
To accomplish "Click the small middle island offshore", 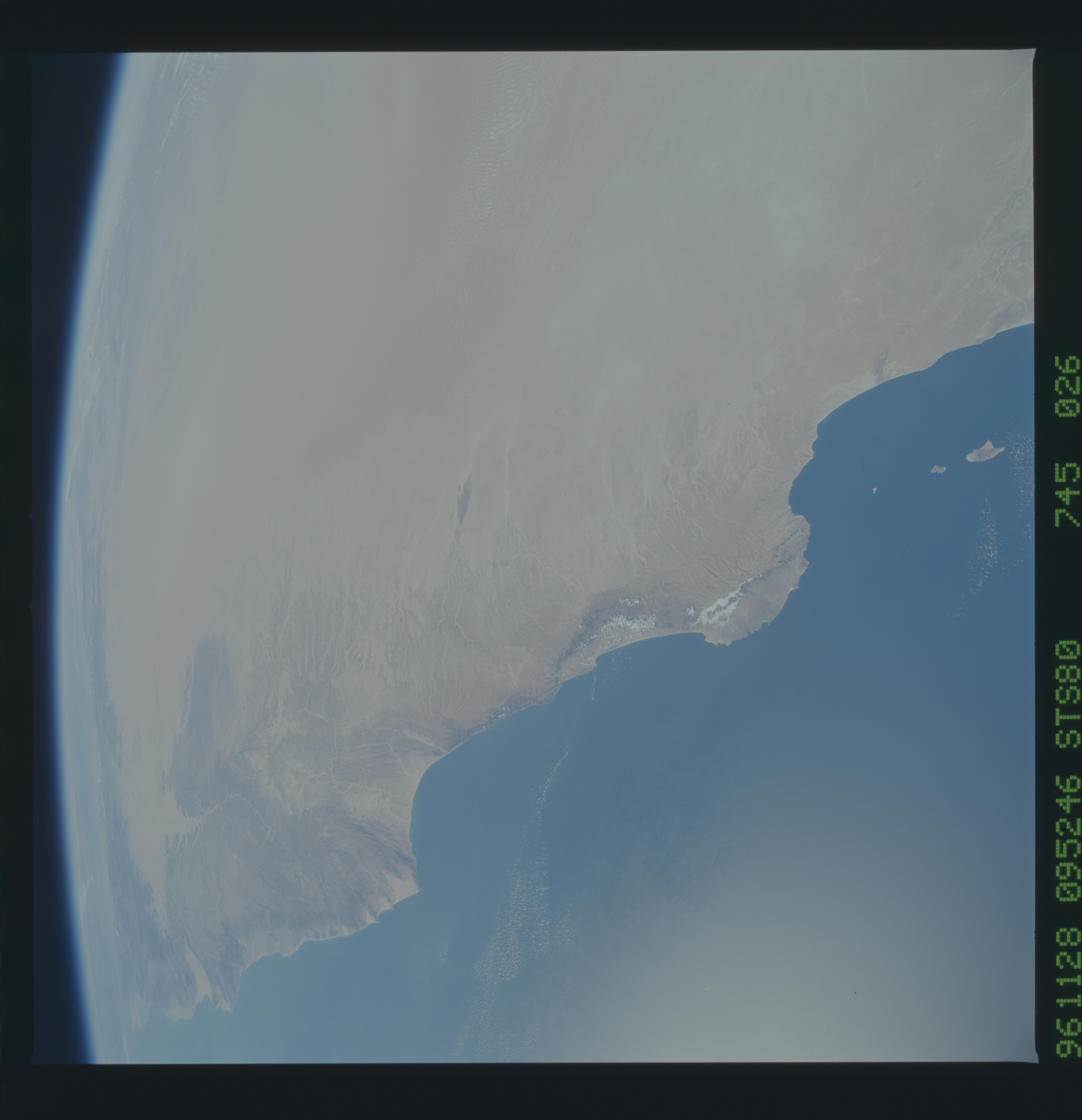I will [938, 469].
